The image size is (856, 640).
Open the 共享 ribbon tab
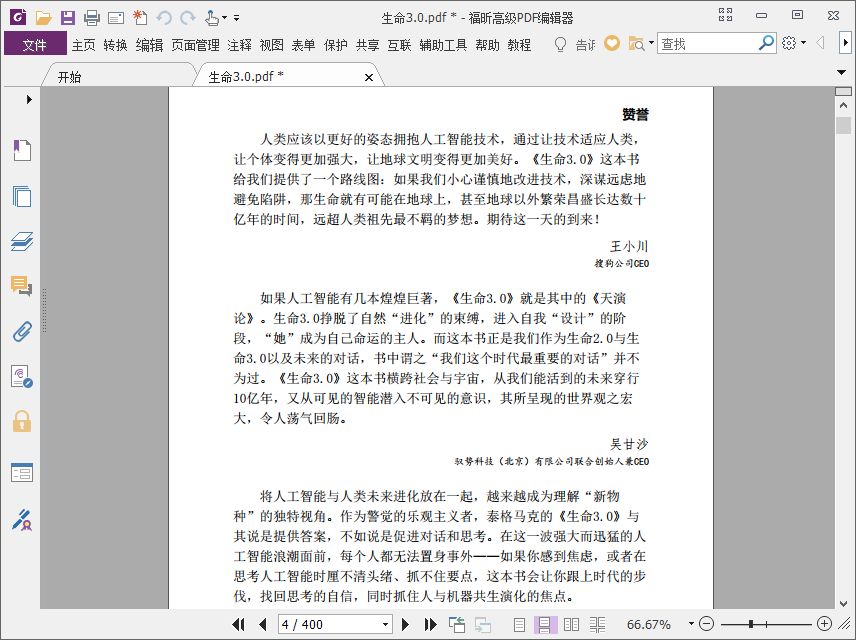point(367,45)
